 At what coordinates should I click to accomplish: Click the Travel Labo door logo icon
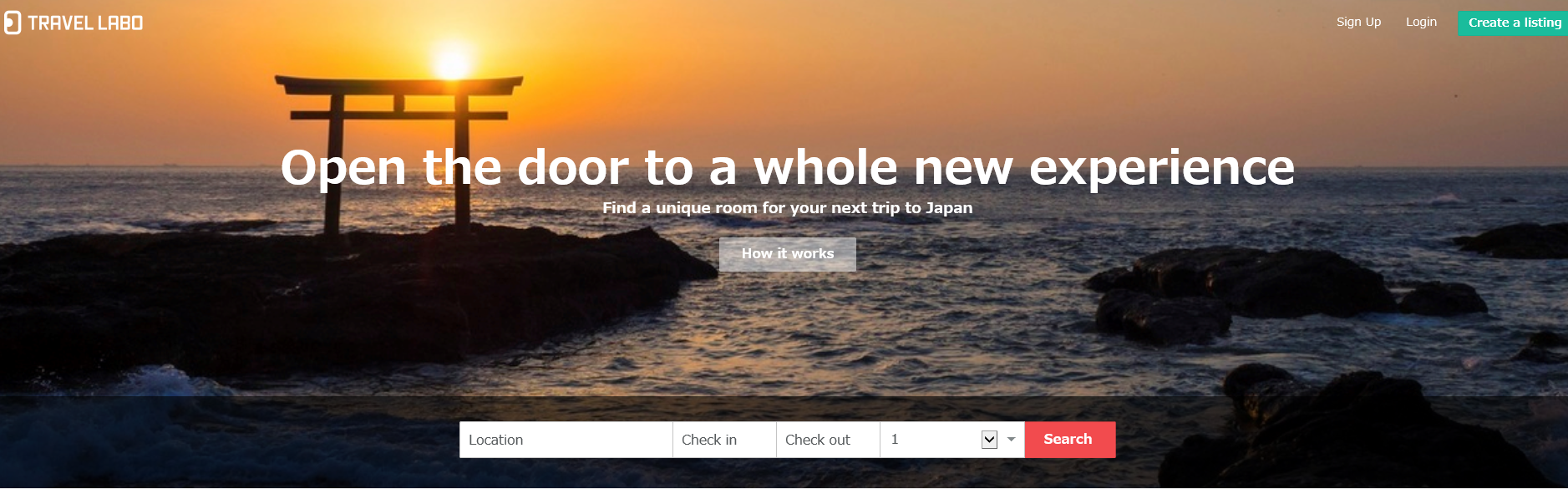click(13, 23)
